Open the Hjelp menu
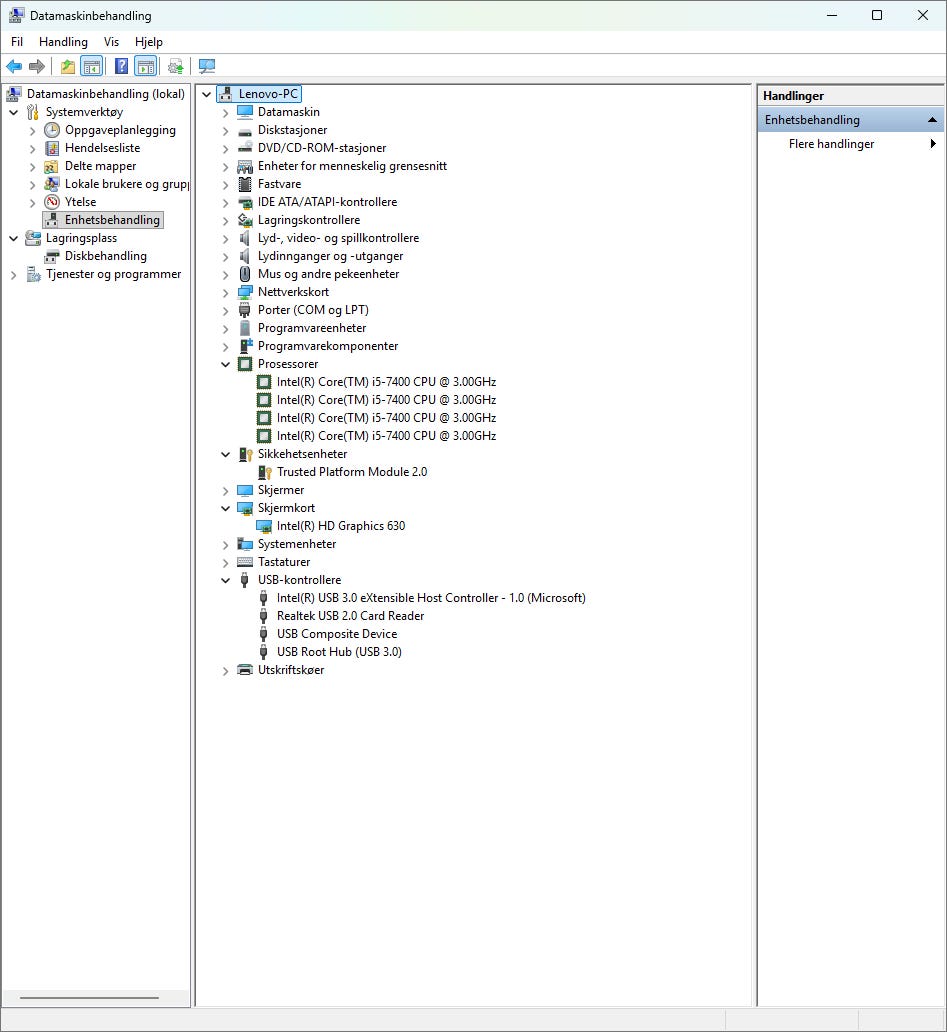 pyautogui.click(x=149, y=42)
